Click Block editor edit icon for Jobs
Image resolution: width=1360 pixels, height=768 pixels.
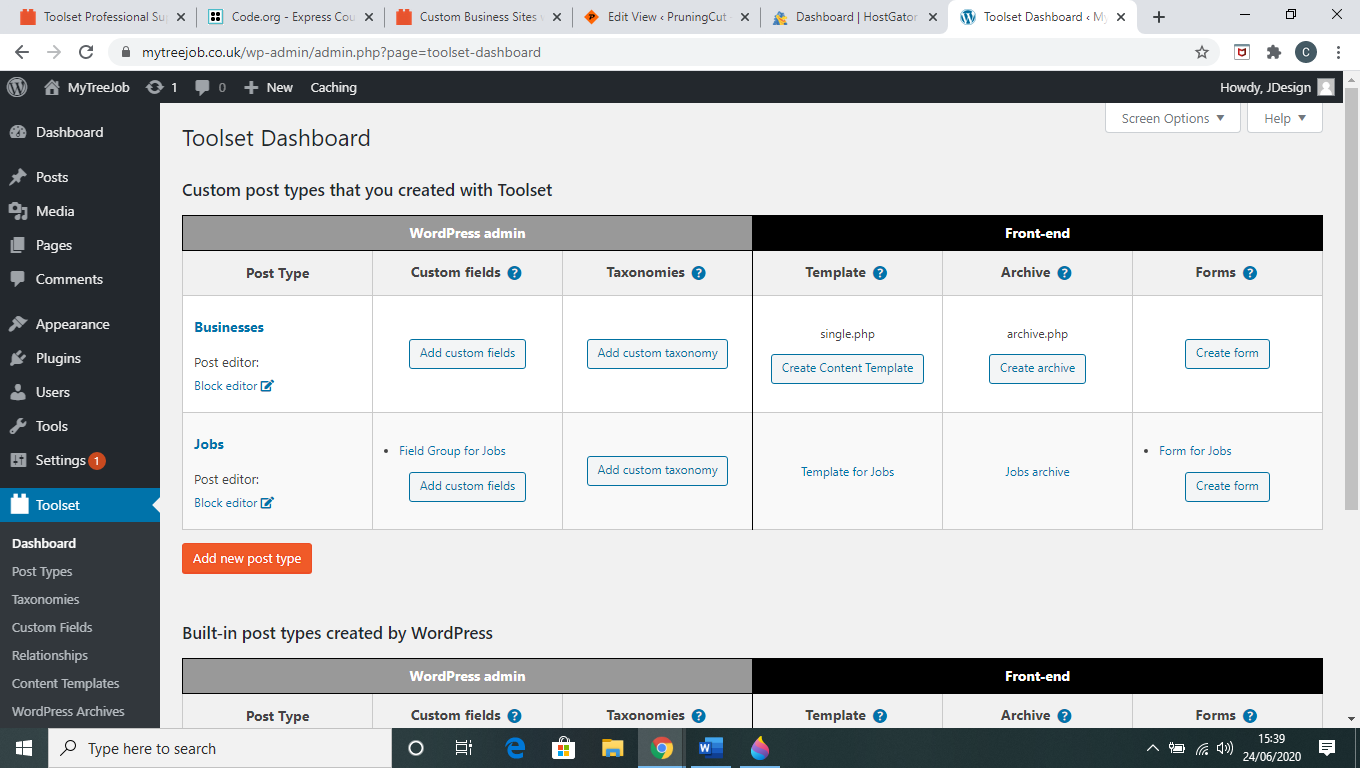pos(267,503)
